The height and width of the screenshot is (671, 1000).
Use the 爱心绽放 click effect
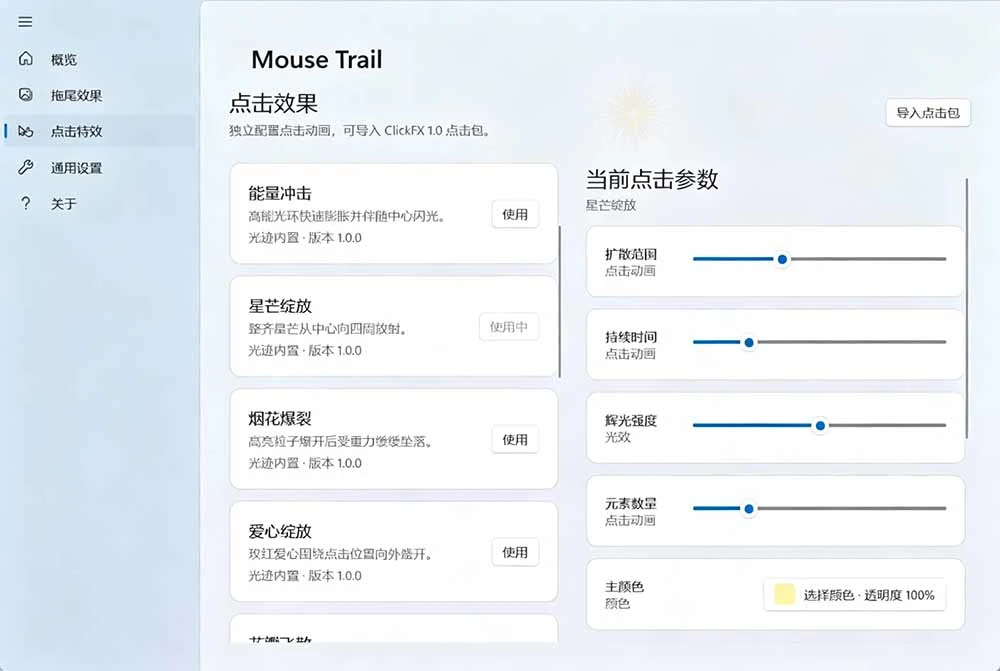click(515, 552)
